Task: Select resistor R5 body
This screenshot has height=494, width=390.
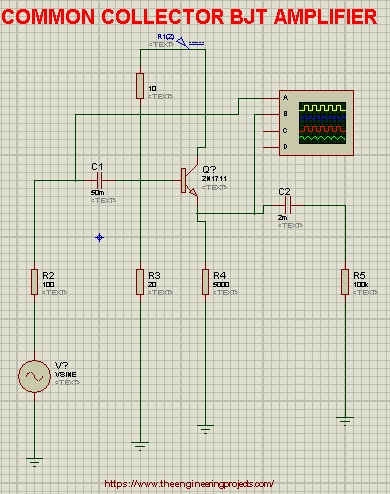Action: [345, 282]
